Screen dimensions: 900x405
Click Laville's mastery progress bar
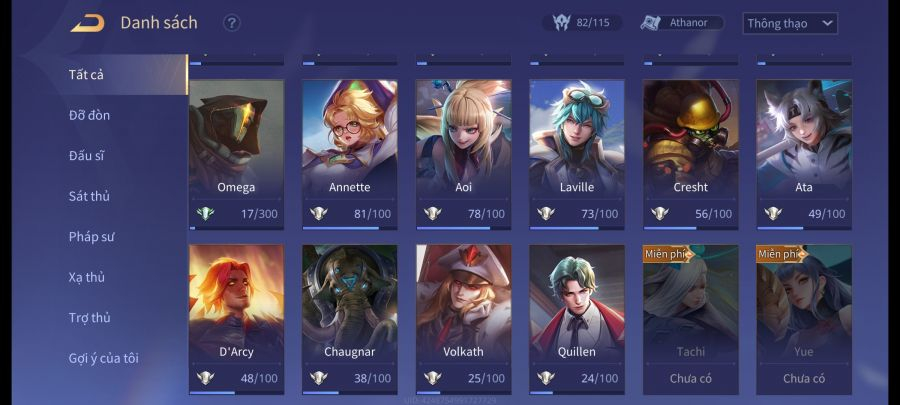[x=576, y=228]
